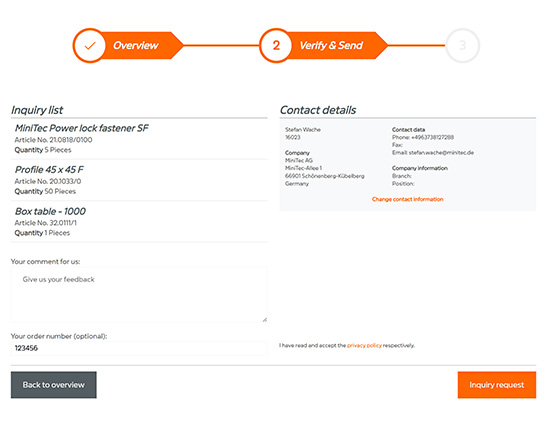Click the step 2 number circle

276,46
